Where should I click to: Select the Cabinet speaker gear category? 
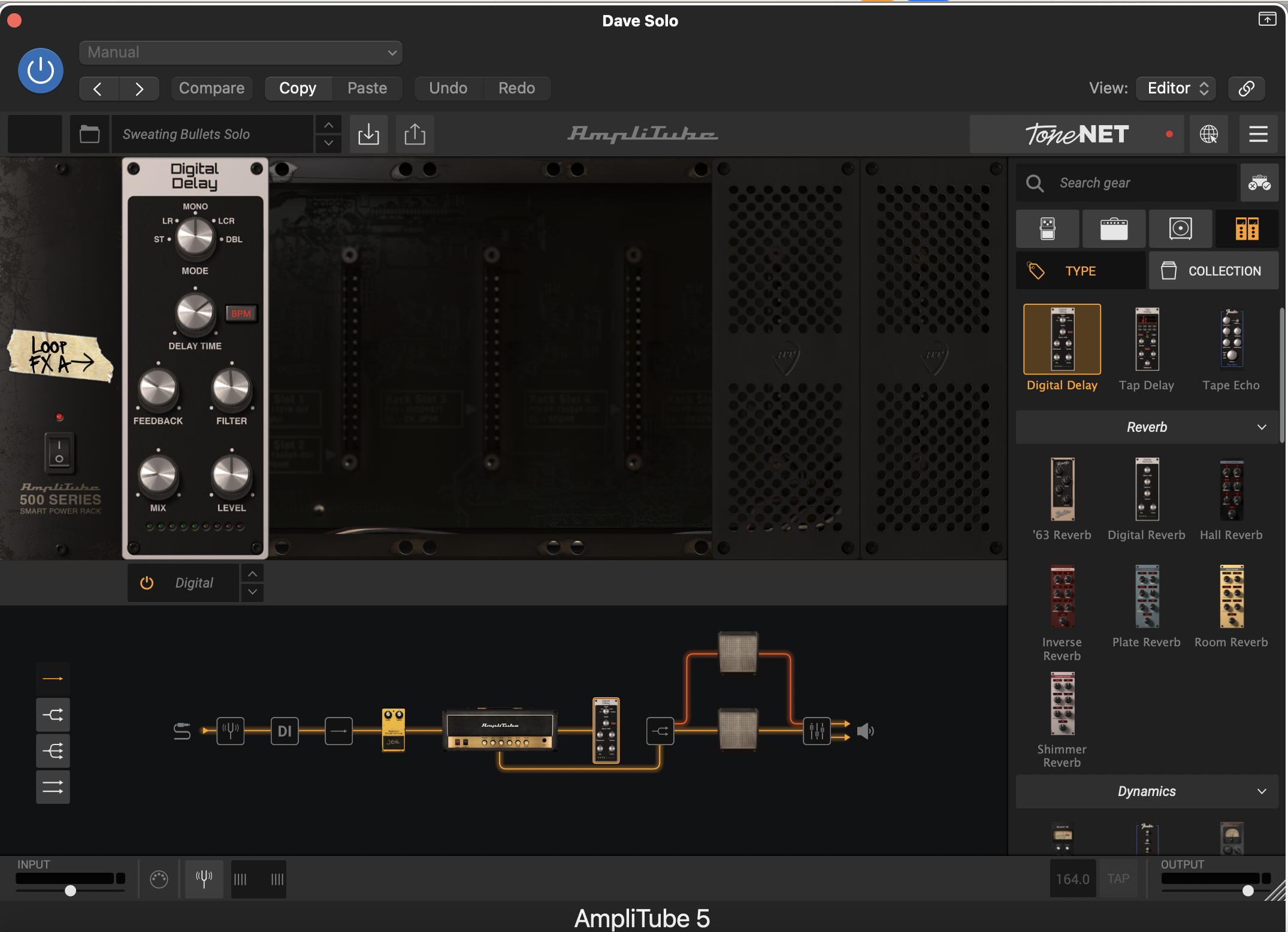click(1180, 229)
